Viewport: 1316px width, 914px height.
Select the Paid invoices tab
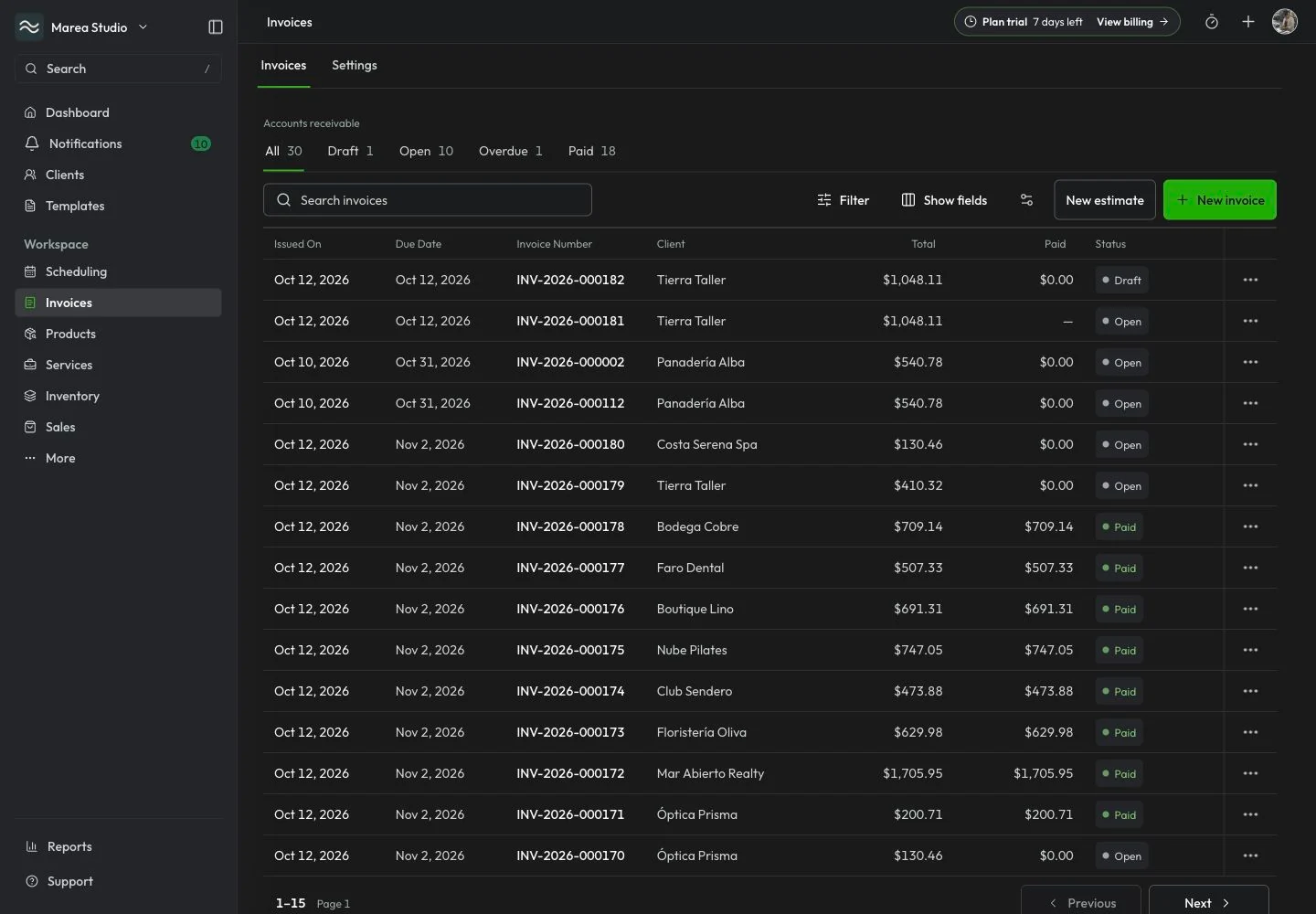pyautogui.click(x=591, y=152)
